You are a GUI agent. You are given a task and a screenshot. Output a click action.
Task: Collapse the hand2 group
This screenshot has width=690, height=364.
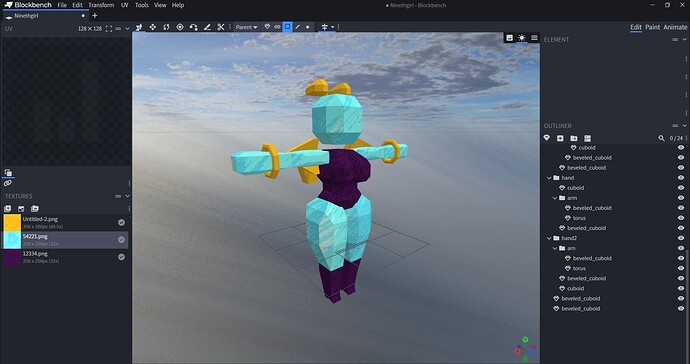549,238
